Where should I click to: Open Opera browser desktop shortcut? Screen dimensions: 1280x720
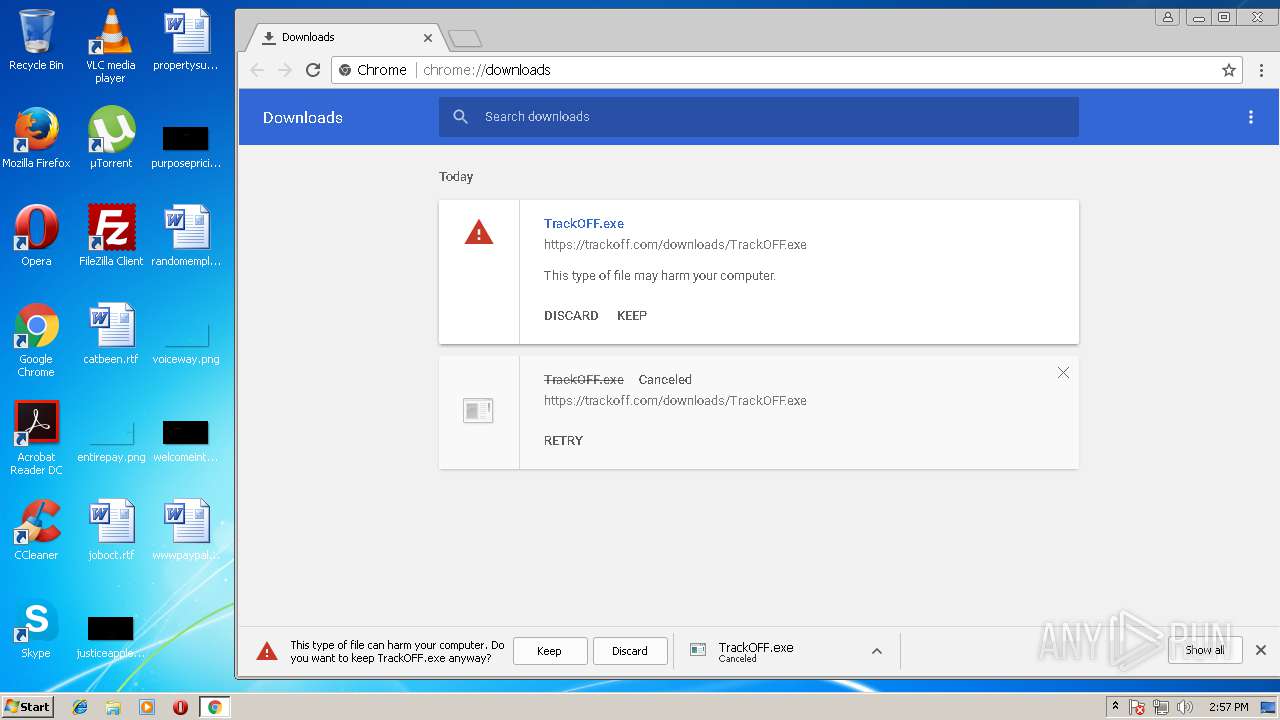[36, 236]
